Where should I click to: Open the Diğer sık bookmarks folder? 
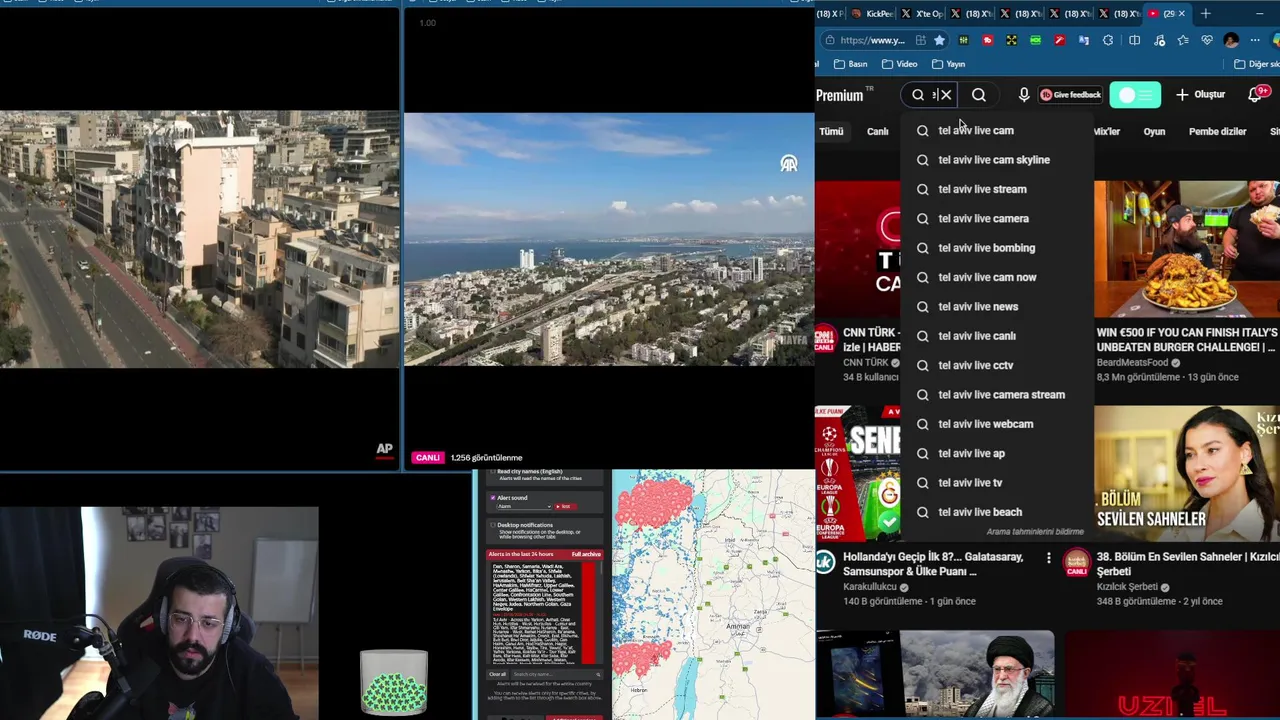pyautogui.click(x=1256, y=64)
